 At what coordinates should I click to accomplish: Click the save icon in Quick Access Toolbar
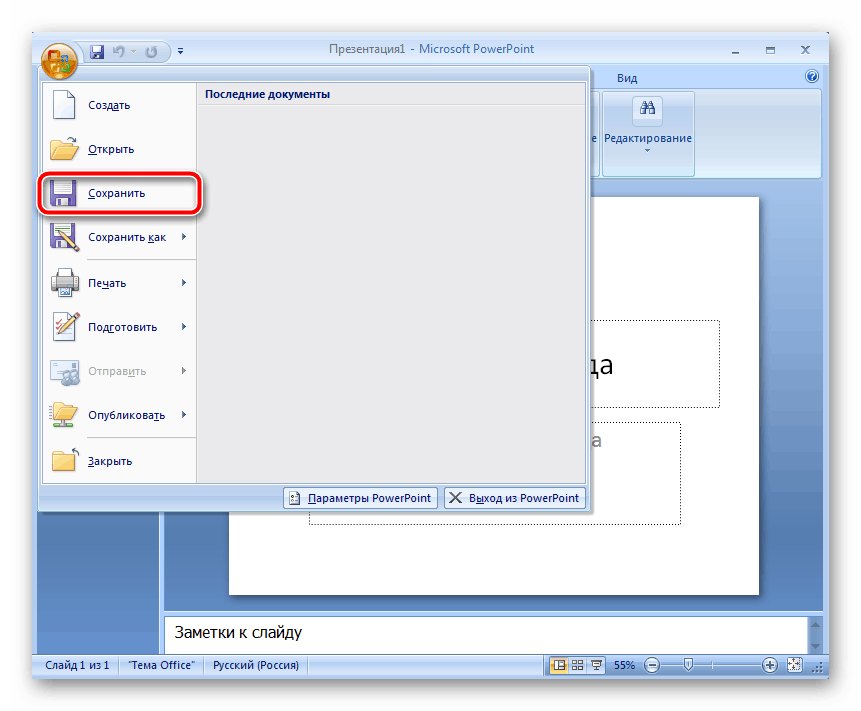click(98, 50)
